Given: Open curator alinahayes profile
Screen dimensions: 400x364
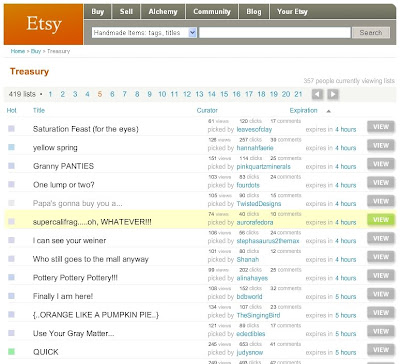Looking at the screenshot, I should 252,278.
